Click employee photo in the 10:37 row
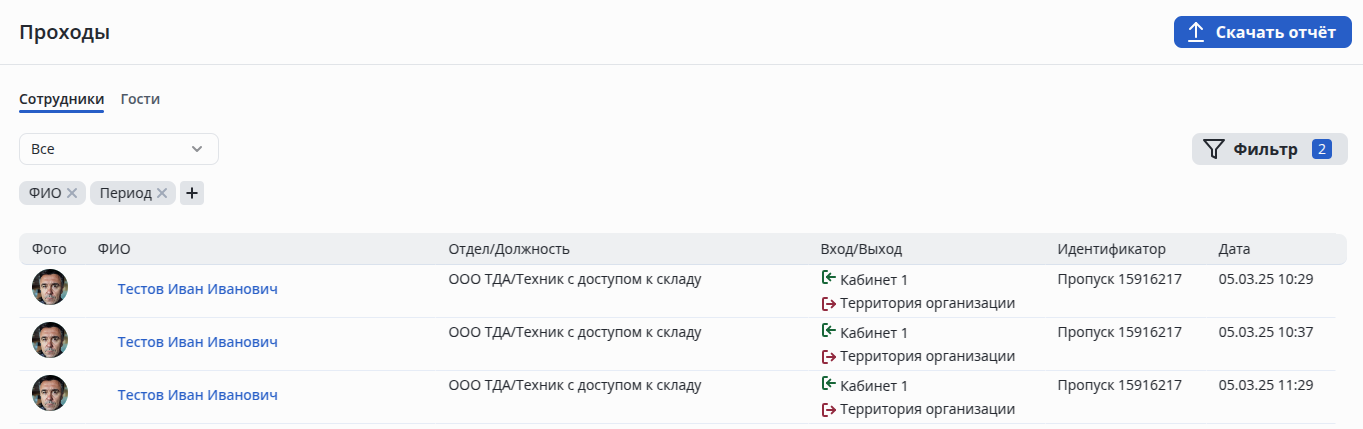The height and width of the screenshot is (429, 1363). pos(50,341)
